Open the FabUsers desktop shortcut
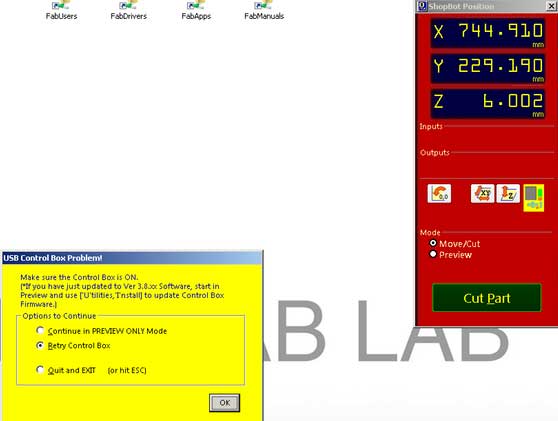558x421 pixels. click(x=61, y=11)
